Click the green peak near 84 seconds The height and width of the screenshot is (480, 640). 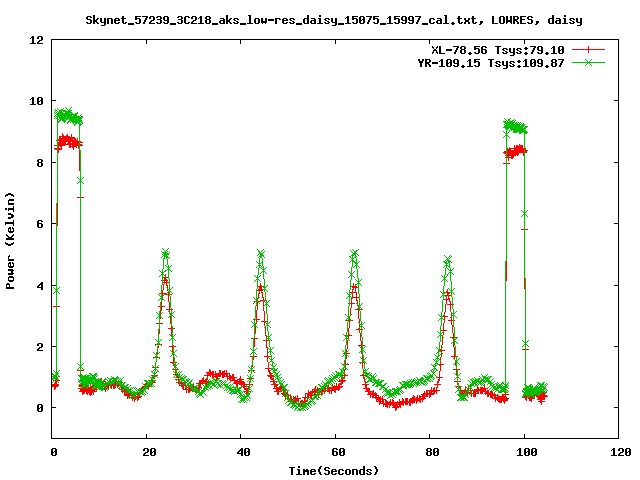coord(448,260)
